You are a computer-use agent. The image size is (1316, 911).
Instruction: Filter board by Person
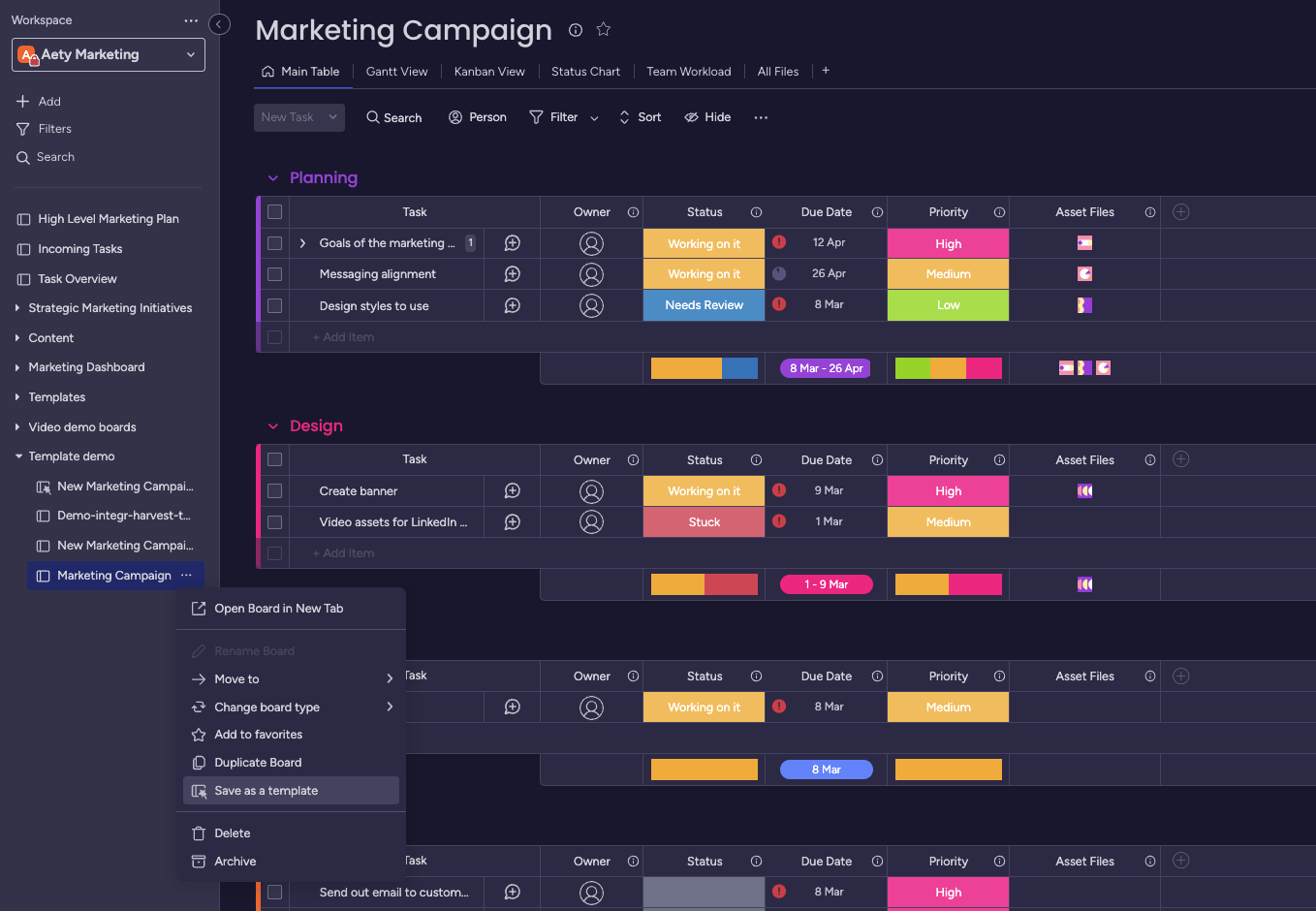(x=477, y=117)
